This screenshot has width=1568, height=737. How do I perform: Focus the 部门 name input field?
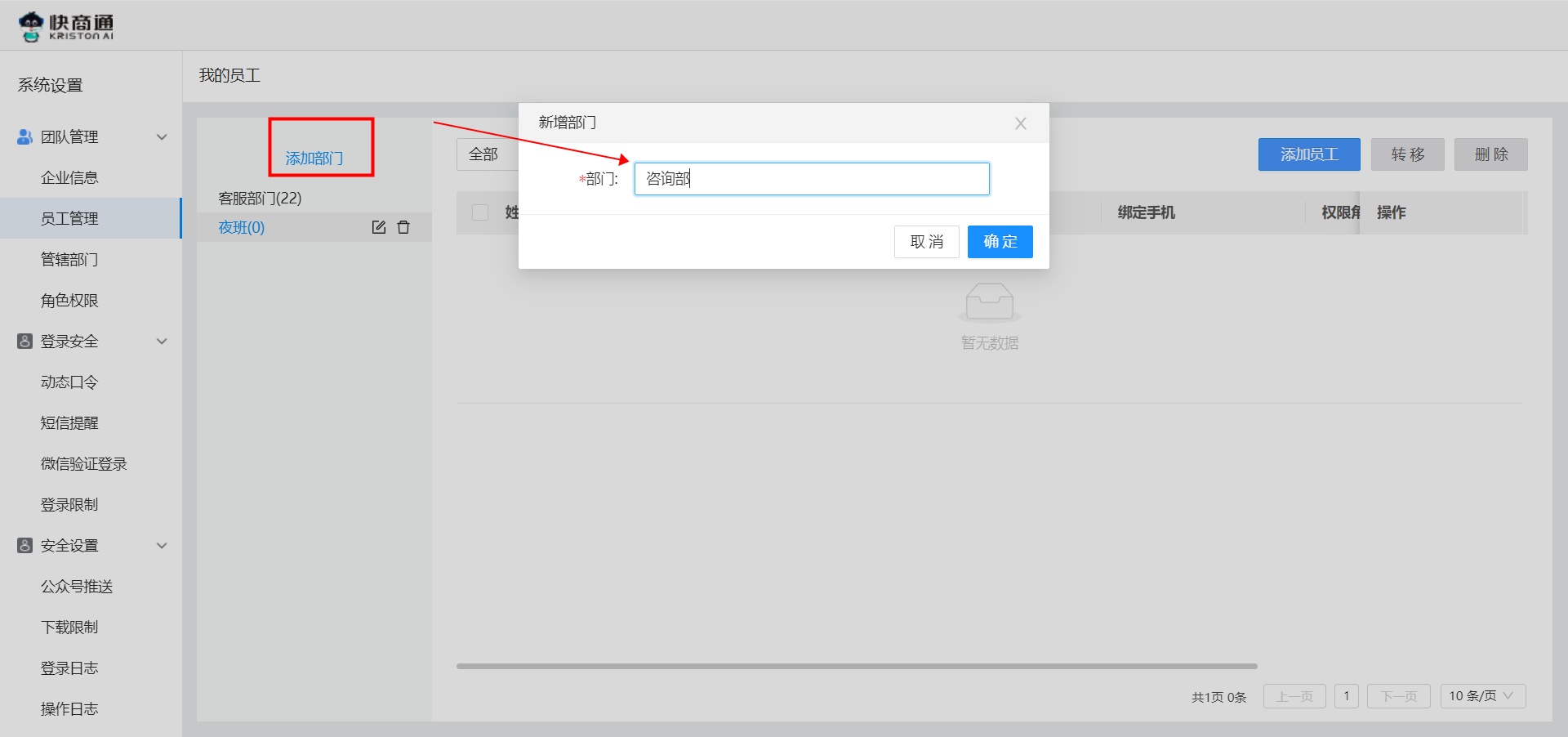(811, 179)
